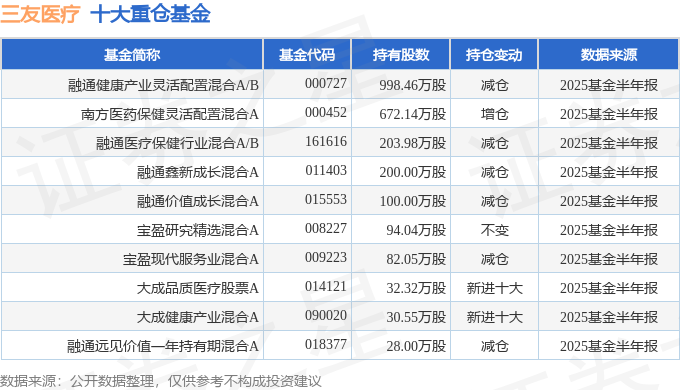This screenshot has height=390, width=680.
Task: Click the 基金简称 column header
Action: (x=132, y=55)
